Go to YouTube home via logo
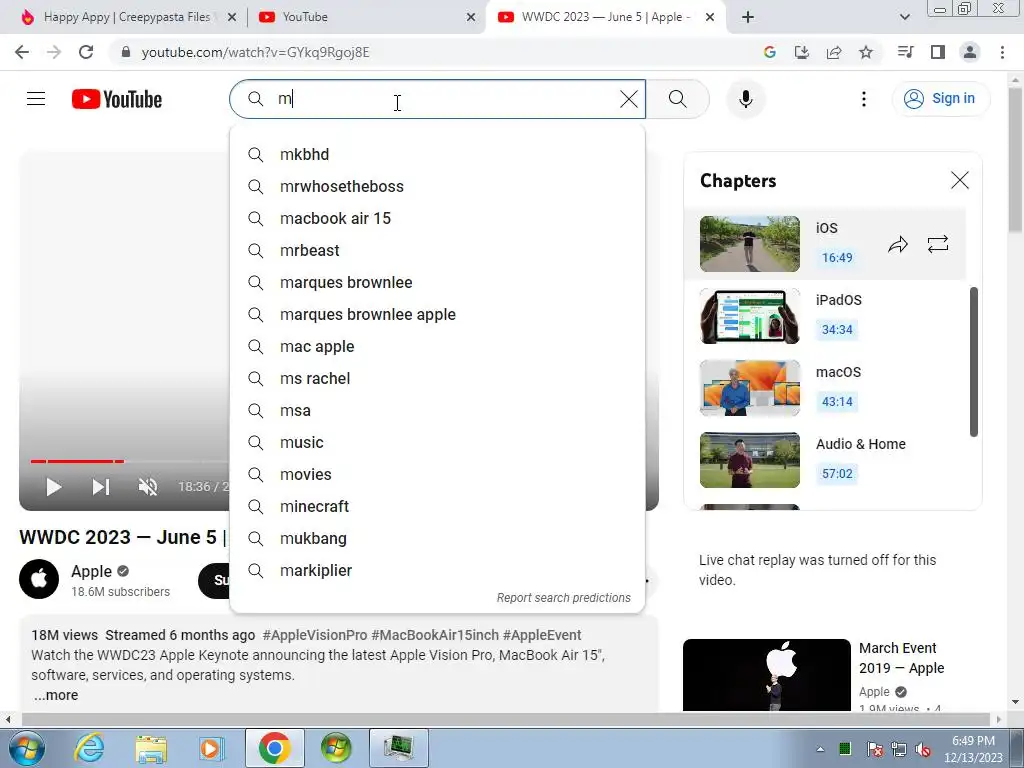Screen dimensions: 1024x768 117,99
